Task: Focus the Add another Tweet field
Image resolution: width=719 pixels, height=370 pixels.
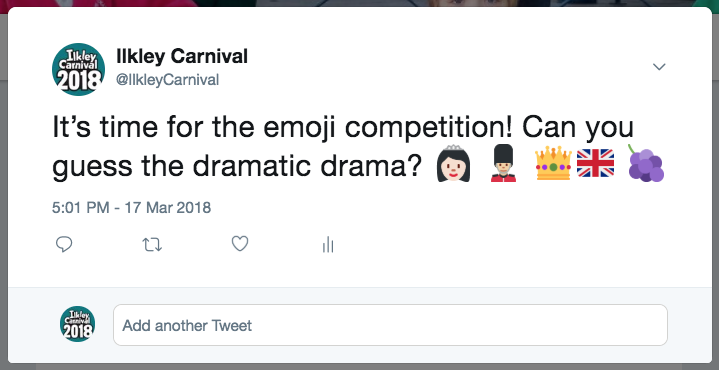Action: [390, 325]
